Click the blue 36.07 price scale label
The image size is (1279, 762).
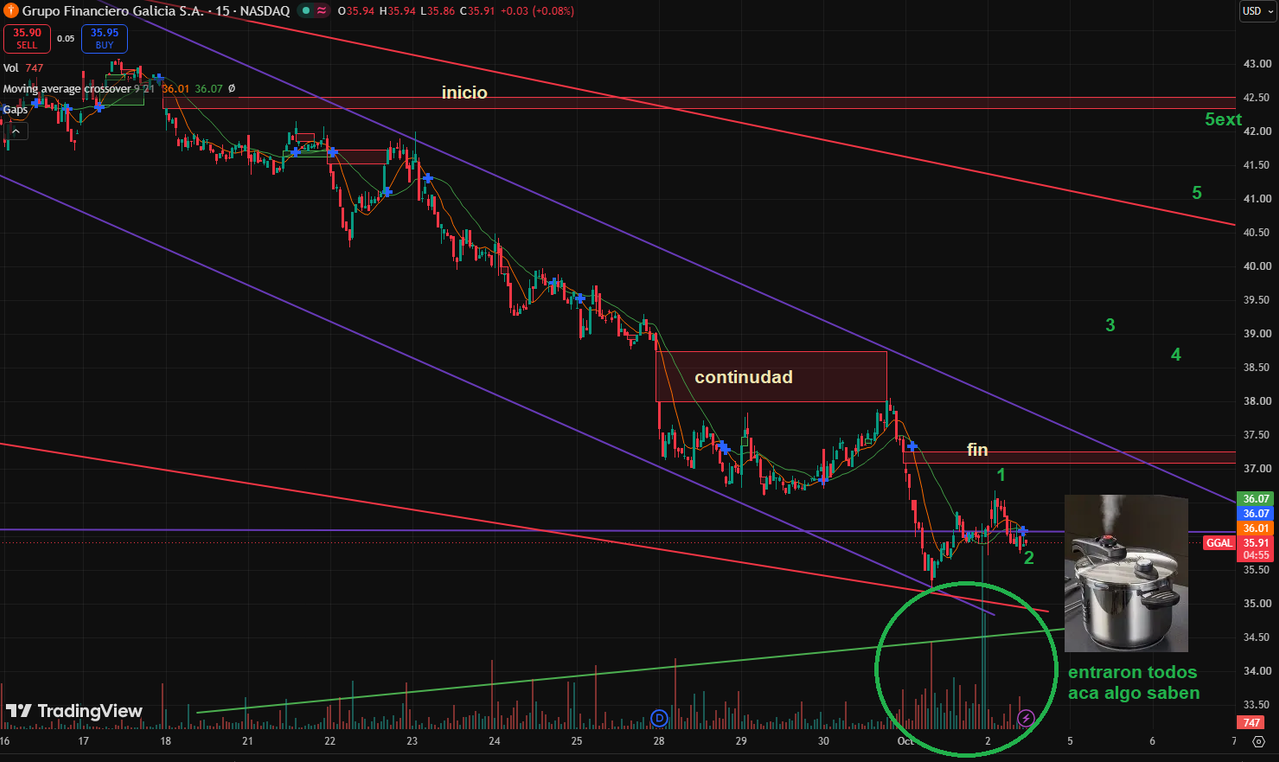click(x=1254, y=513)
